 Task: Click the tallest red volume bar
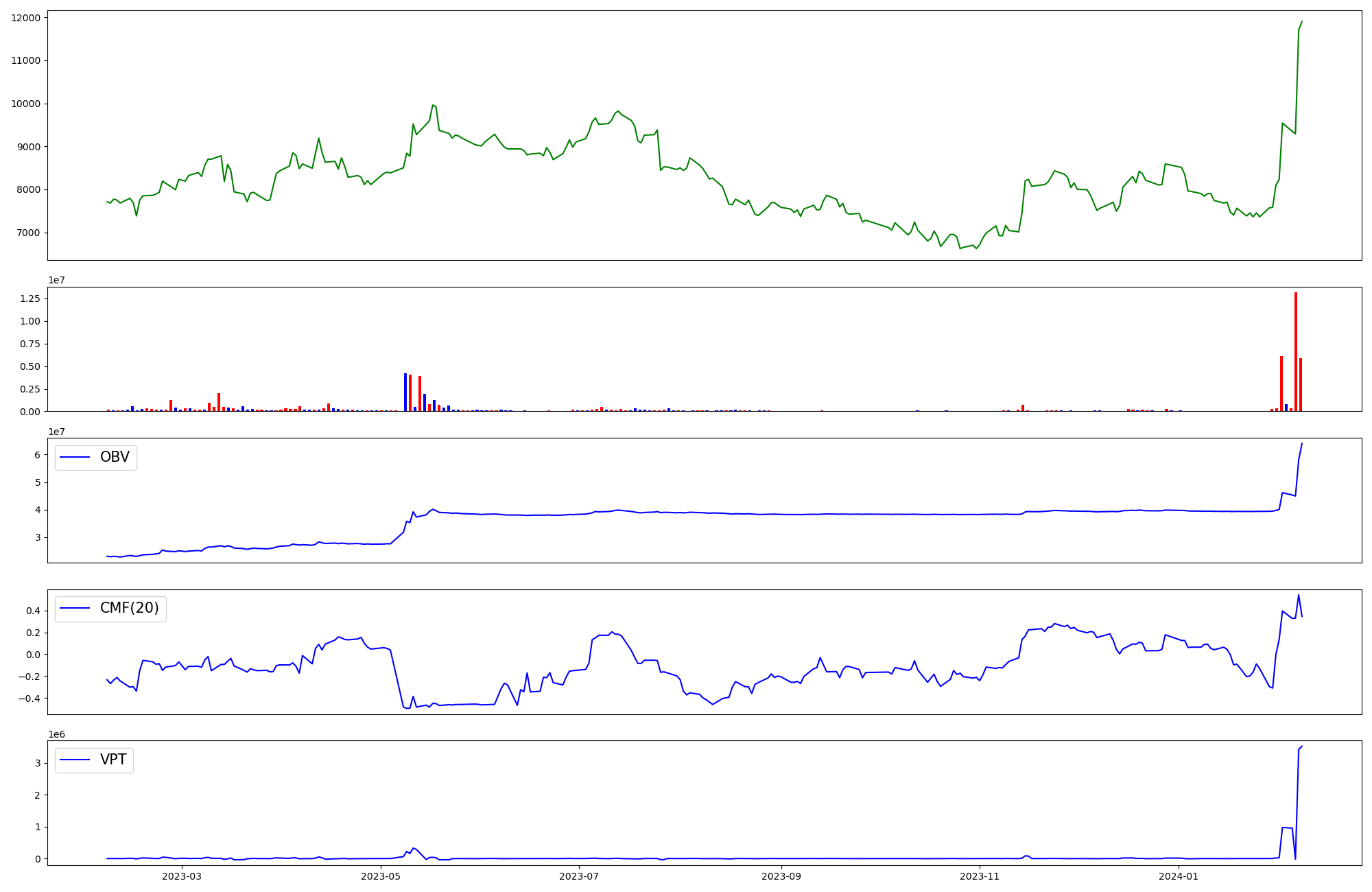[1296, 352]
